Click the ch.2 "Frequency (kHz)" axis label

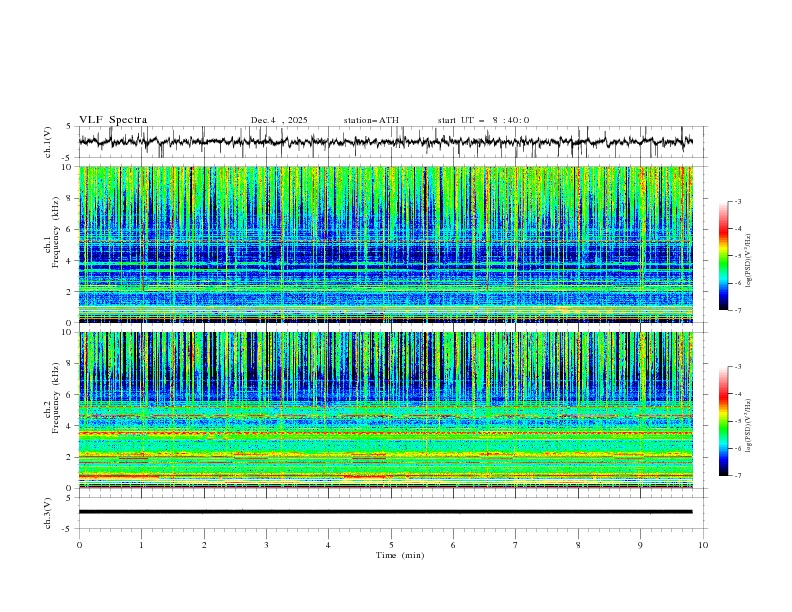(x=56, y=397)
